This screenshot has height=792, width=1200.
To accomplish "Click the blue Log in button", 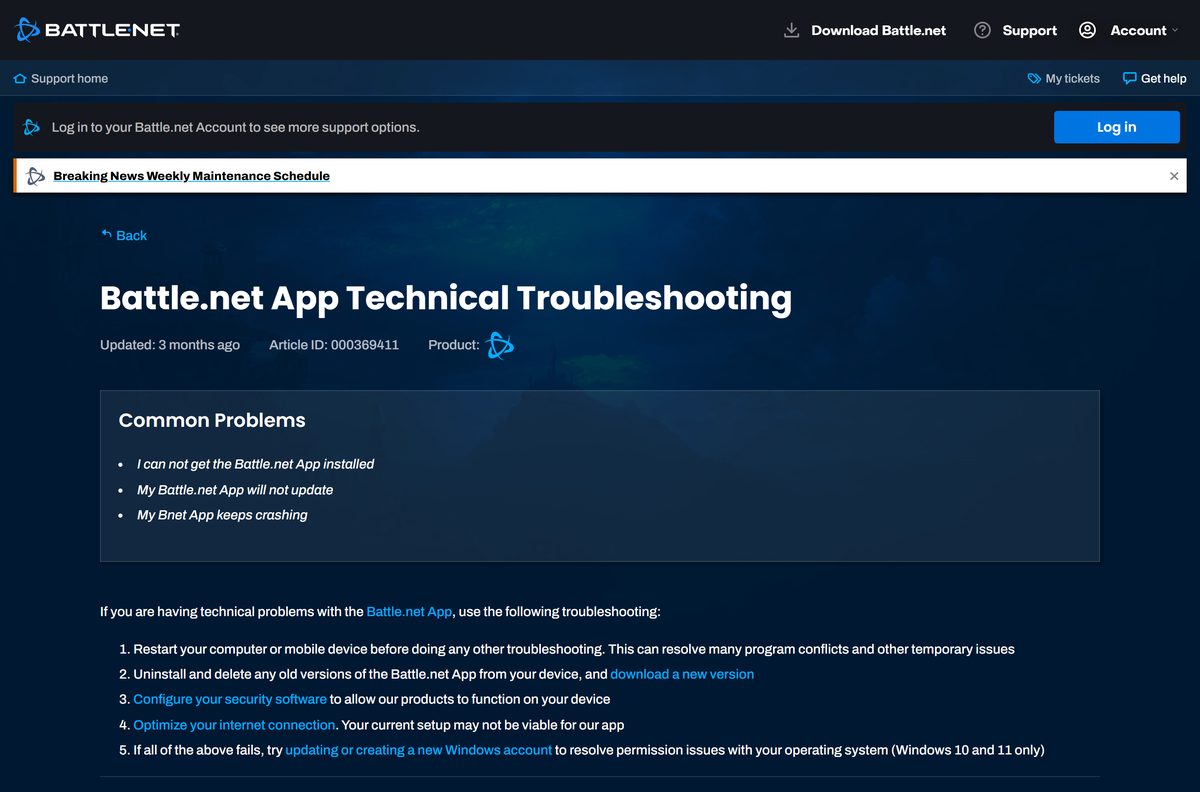I will click(x=1116, y=127).
